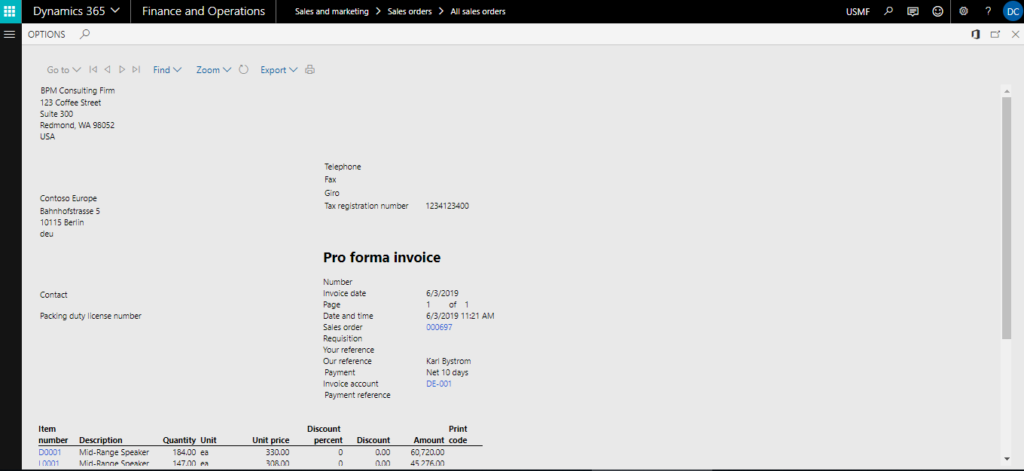Expand the Export dropdown

(279, 70)
